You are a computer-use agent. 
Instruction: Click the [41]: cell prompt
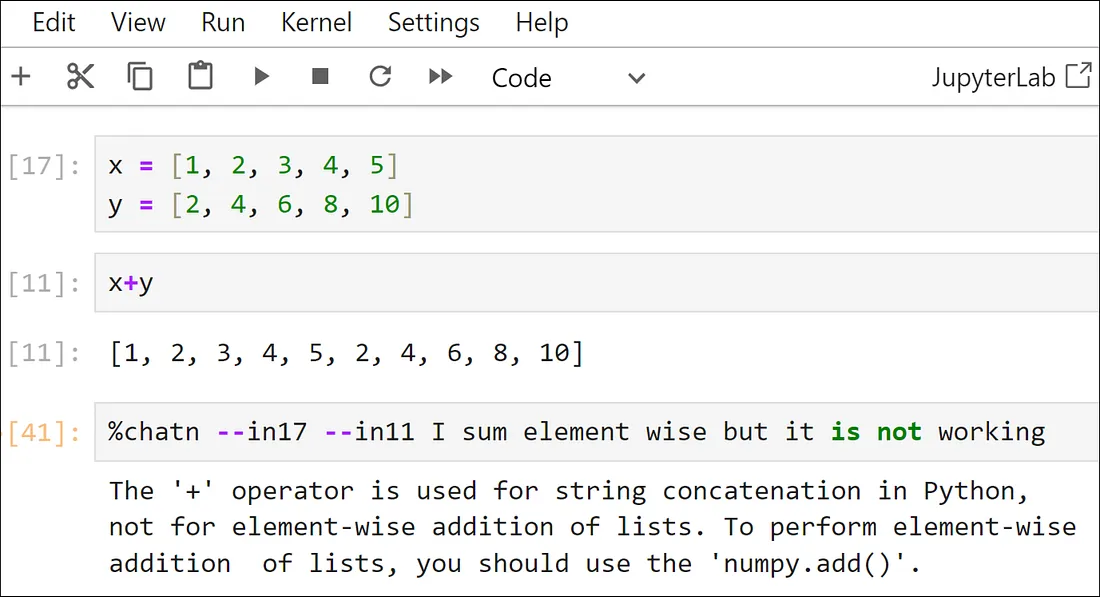44,432
